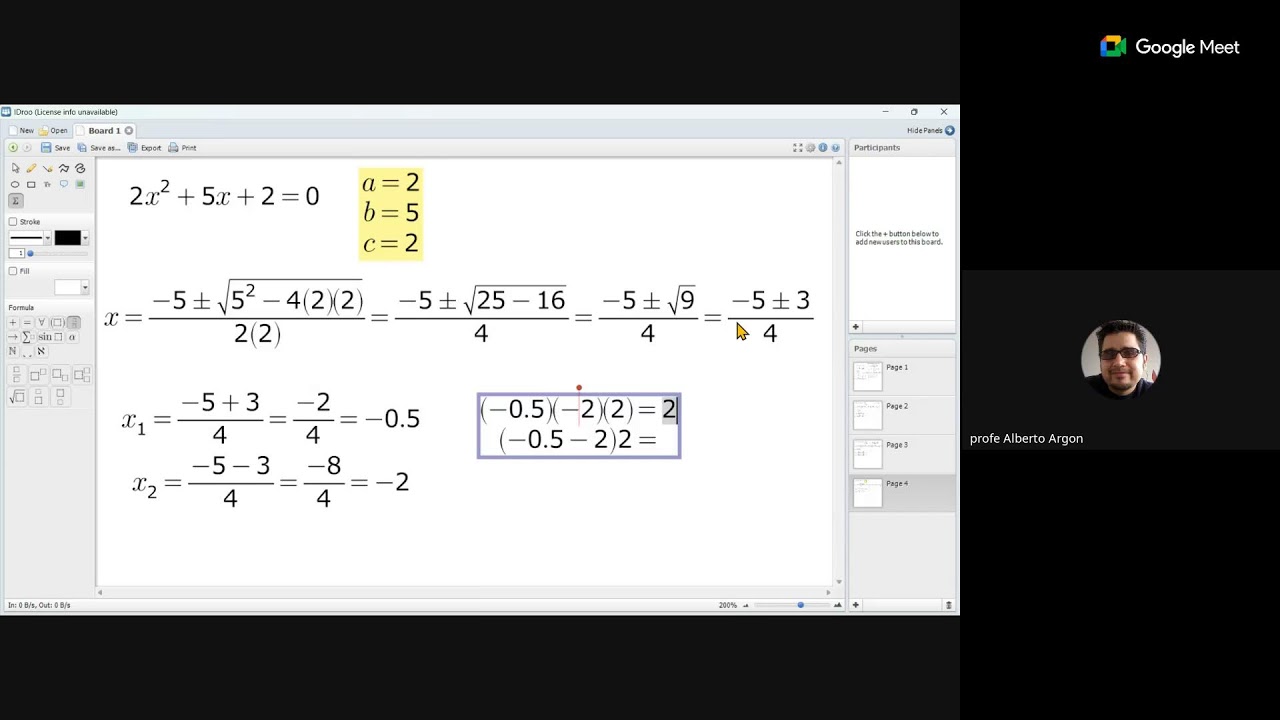The image size is (1280, 720).
Task: Insert a square root formula template
Action: point(17,397)
